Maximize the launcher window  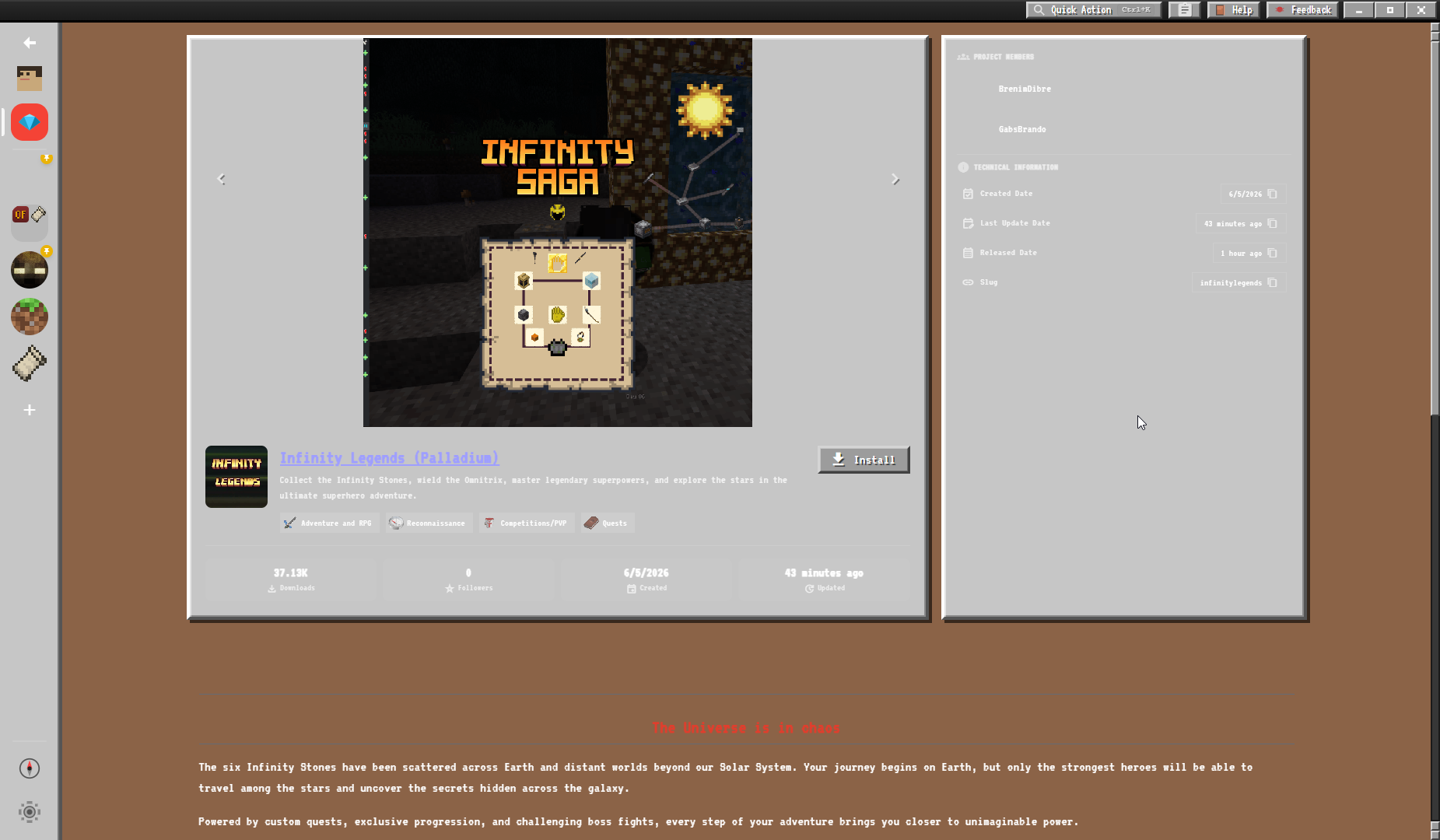[1389, 10]
